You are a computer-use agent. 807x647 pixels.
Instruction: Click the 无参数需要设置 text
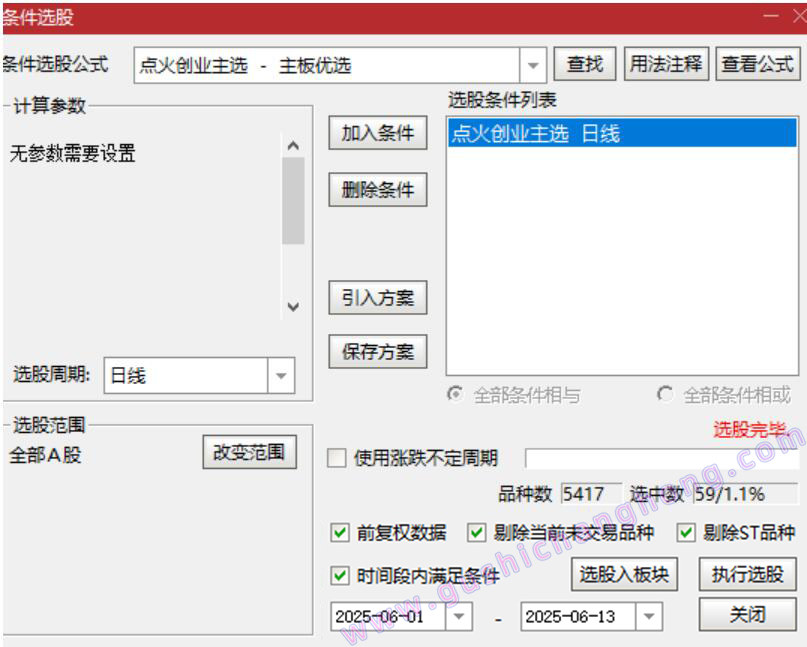73,153
